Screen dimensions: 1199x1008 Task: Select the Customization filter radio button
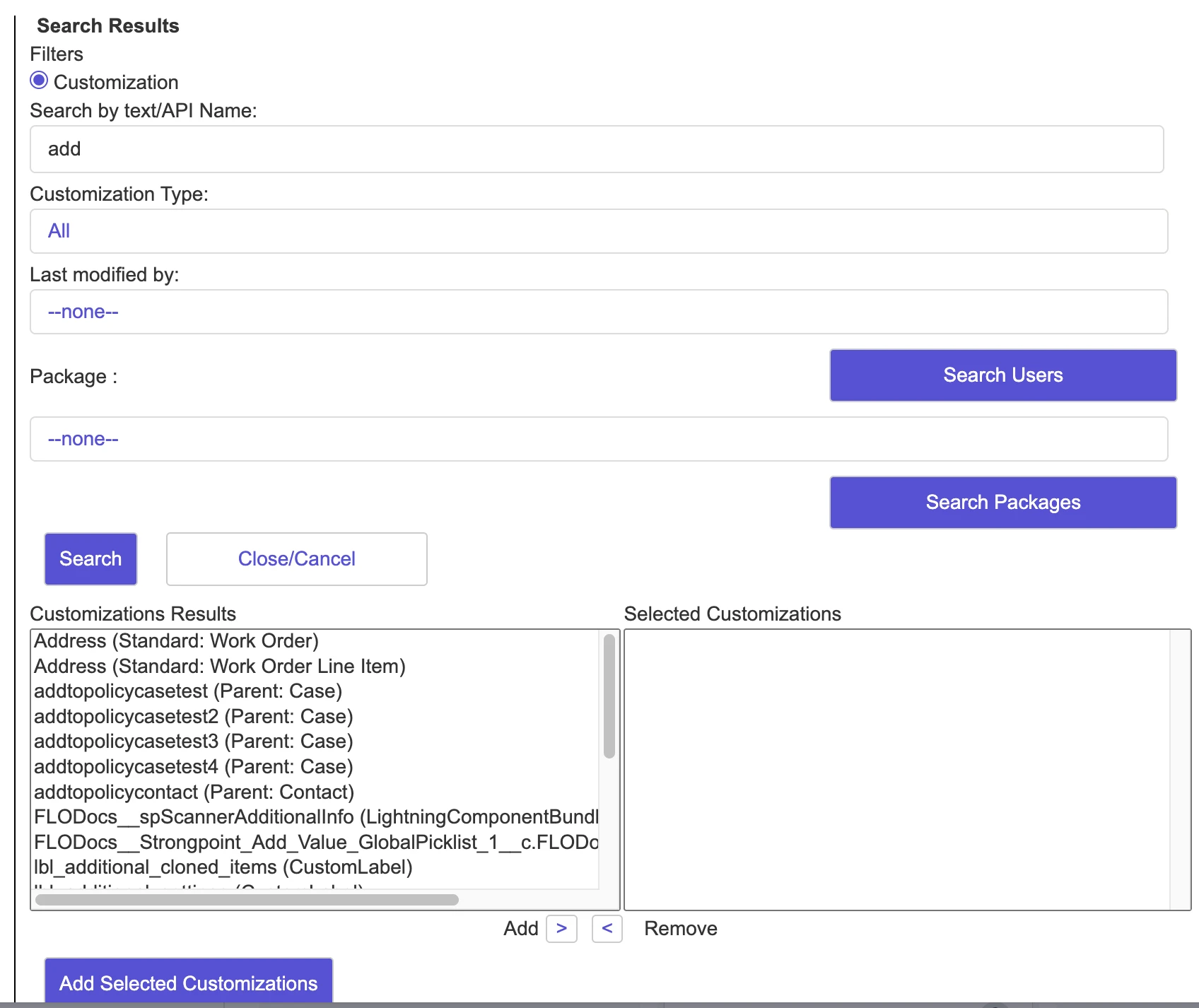coord(39,81)
